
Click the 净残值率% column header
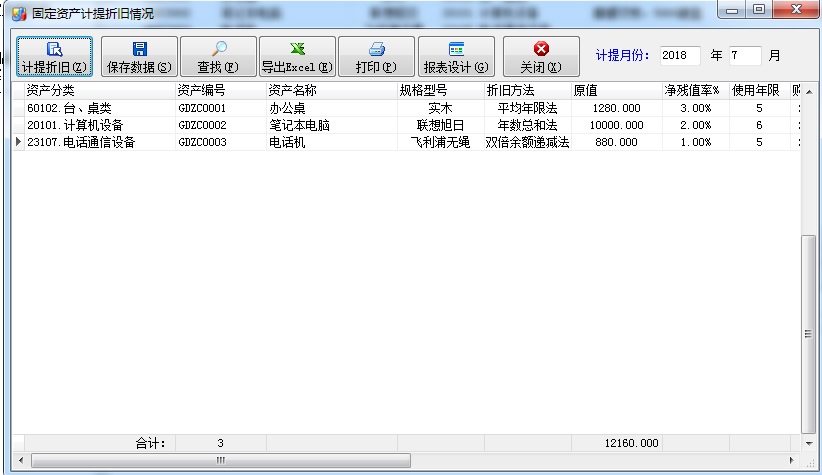696,91
